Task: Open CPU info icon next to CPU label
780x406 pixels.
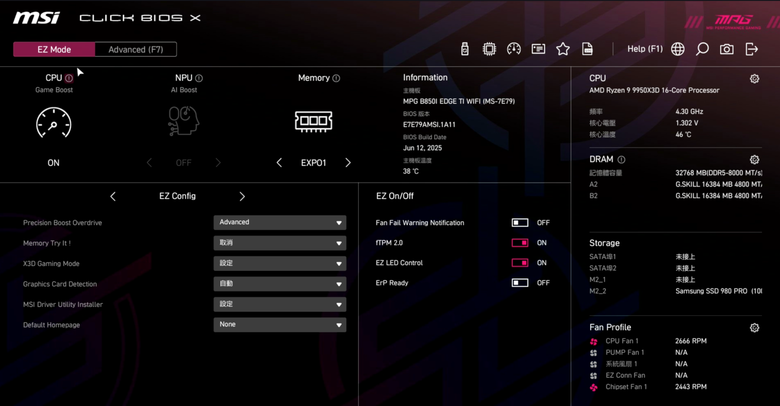Action: (69, 78)
